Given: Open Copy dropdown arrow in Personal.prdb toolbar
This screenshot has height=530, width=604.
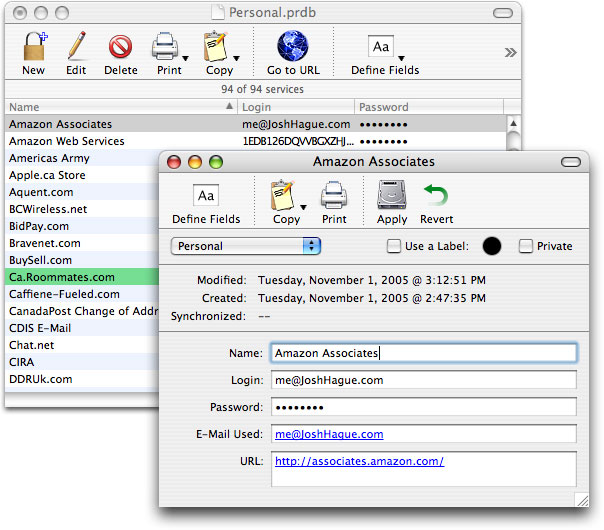Looking at the screenshot, I should pyautogui.click(x=237, y=59).
